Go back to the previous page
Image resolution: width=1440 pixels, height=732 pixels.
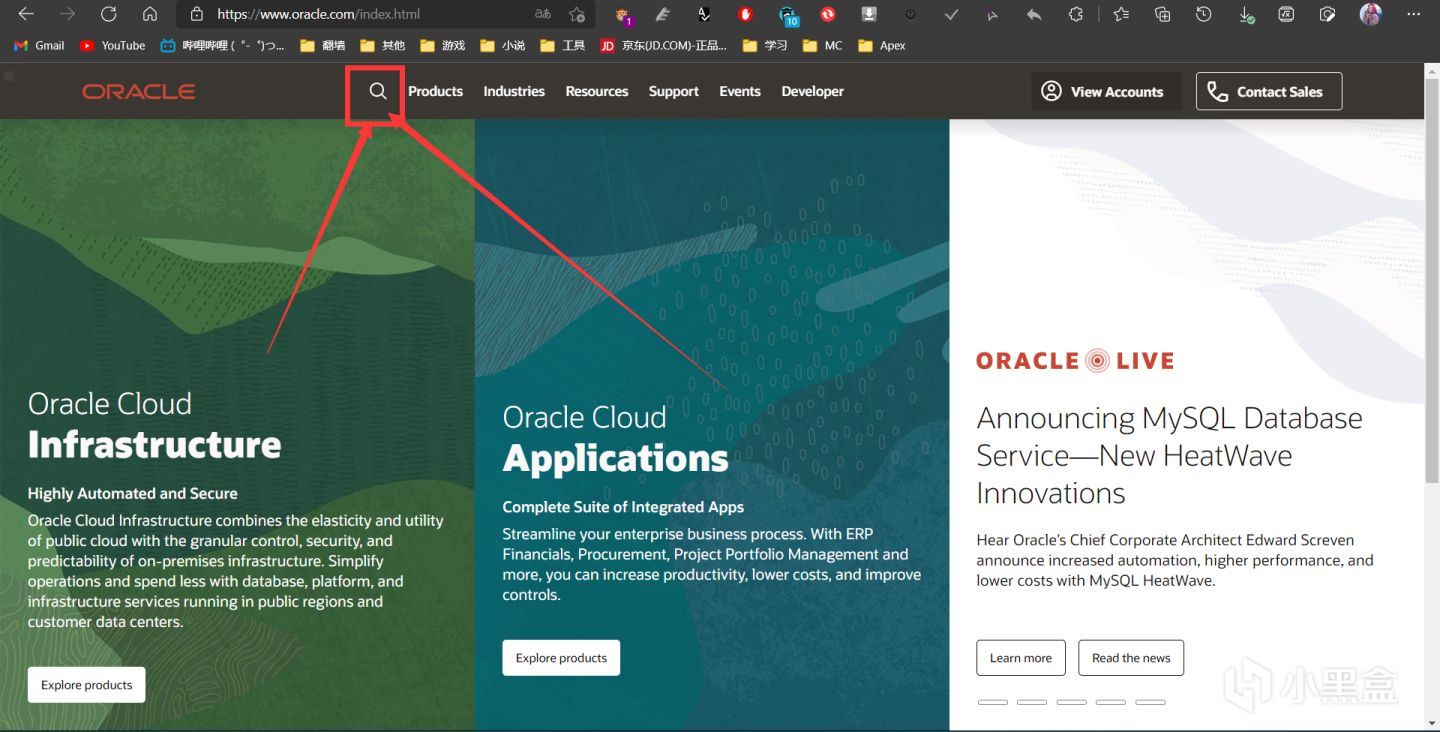(26, 14)
